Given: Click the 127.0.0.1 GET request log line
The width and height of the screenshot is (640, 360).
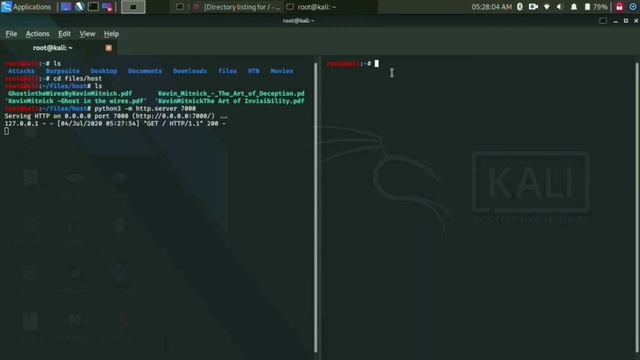Looking at the screenshot, I should (115, 123).
